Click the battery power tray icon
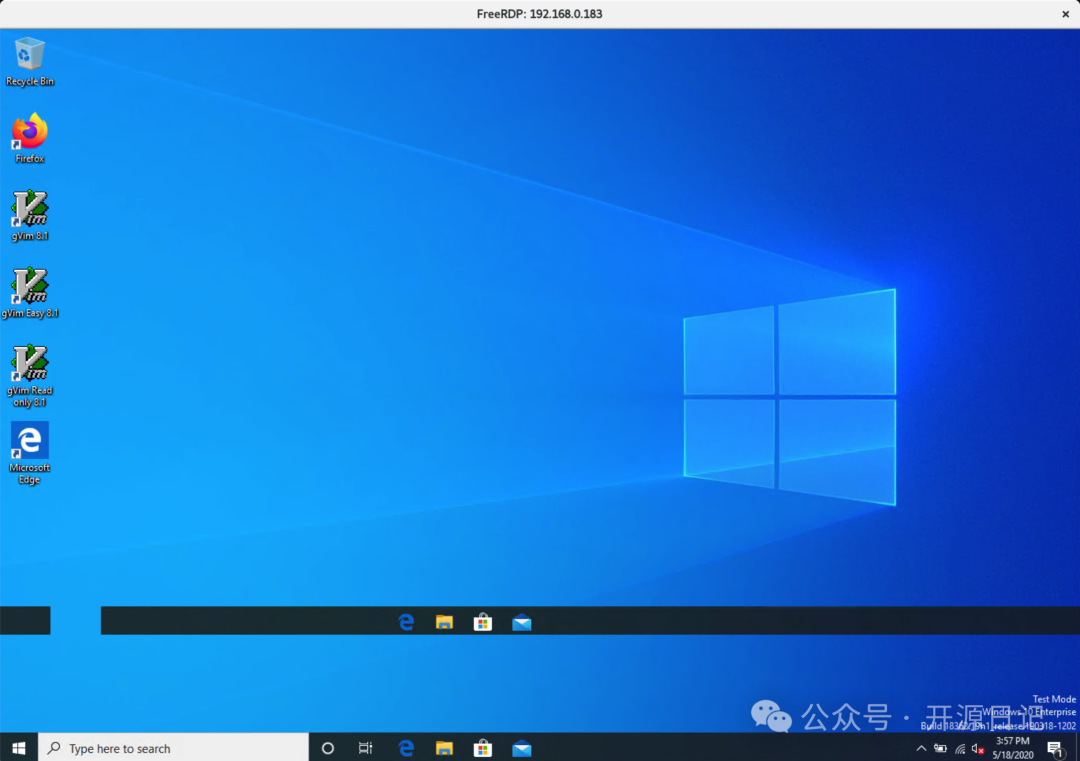Viewport: 1080px width, 761px height. point(940,748)
